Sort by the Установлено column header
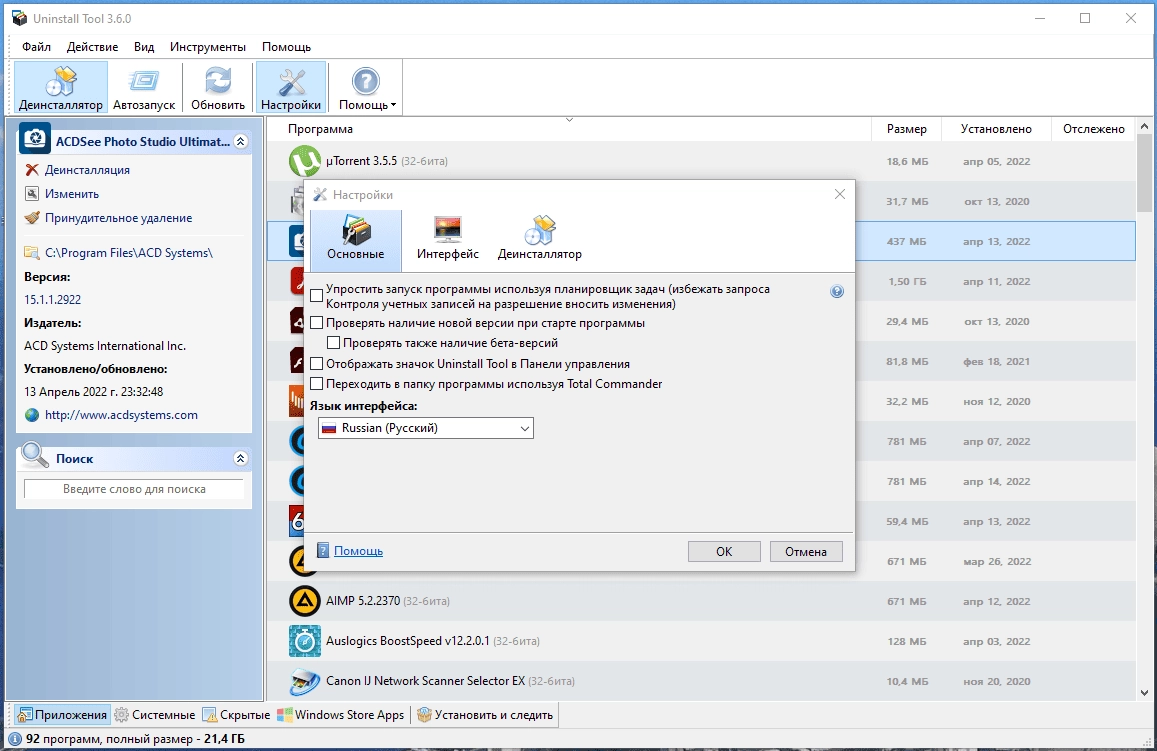This screenshot has height=751, width=1157. [x=996, y=129]
